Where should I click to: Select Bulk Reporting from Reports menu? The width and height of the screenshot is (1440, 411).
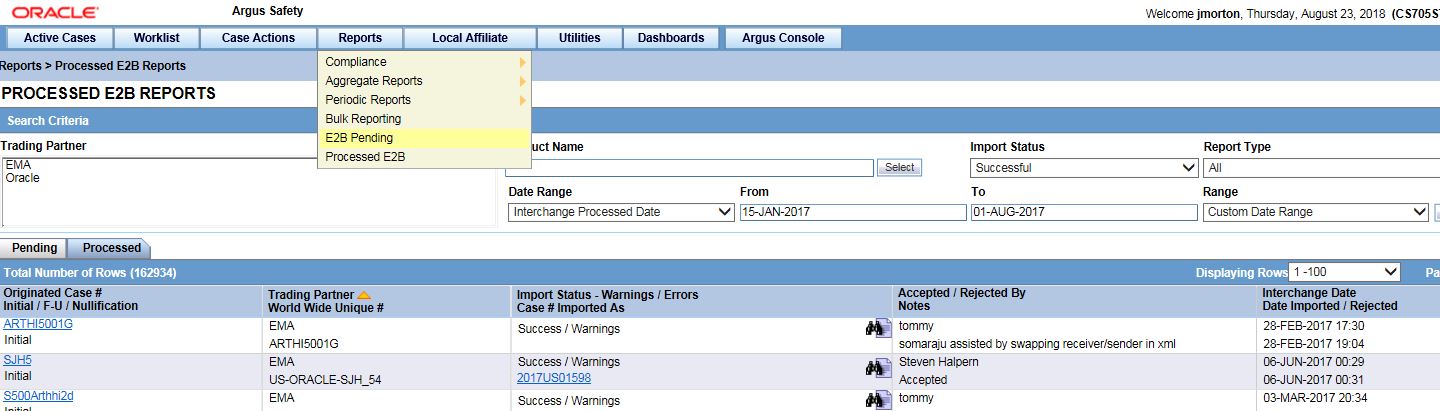[x=424, y=119]
